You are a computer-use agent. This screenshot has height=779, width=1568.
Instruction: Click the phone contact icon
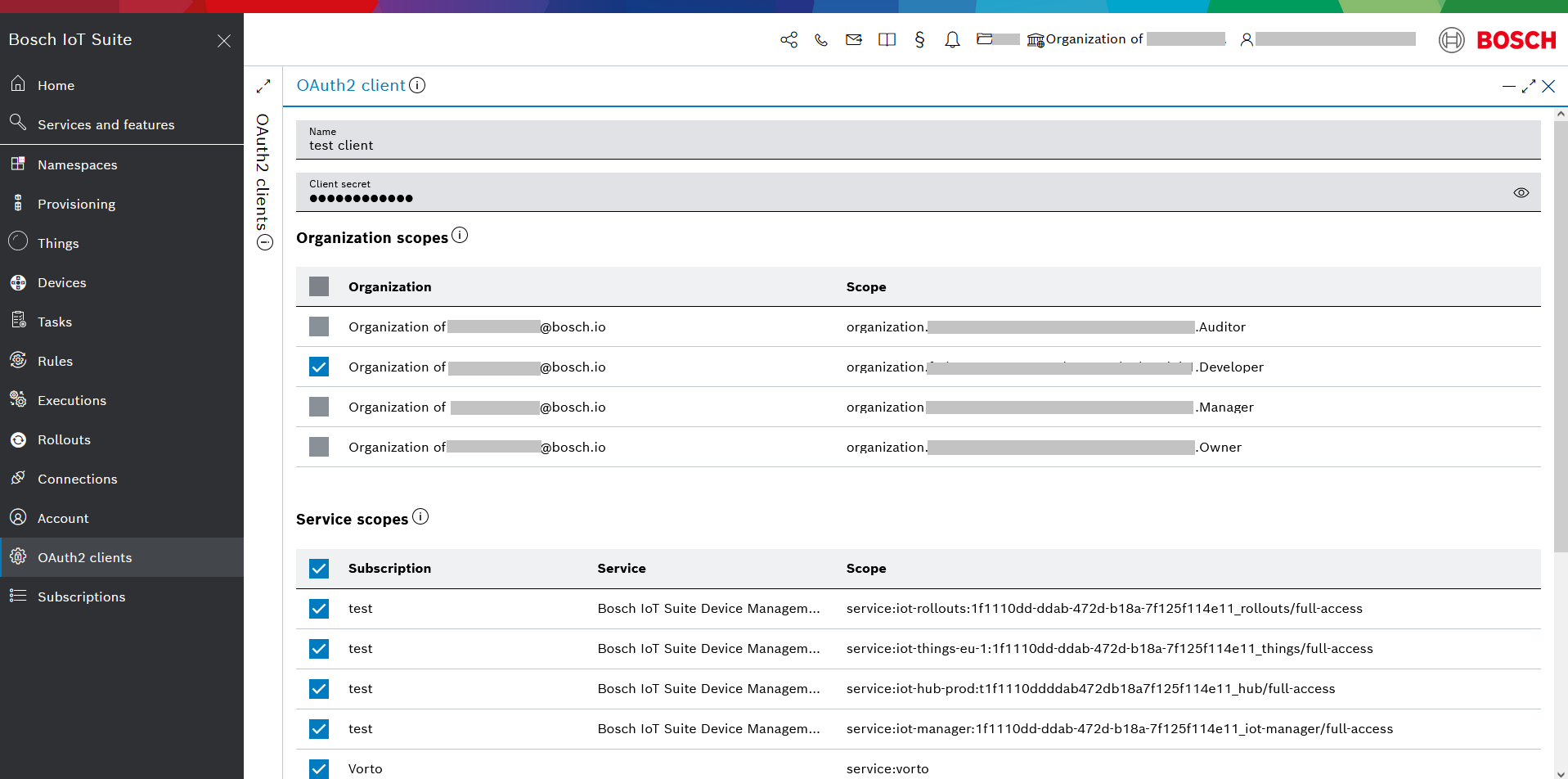point(821,39)
